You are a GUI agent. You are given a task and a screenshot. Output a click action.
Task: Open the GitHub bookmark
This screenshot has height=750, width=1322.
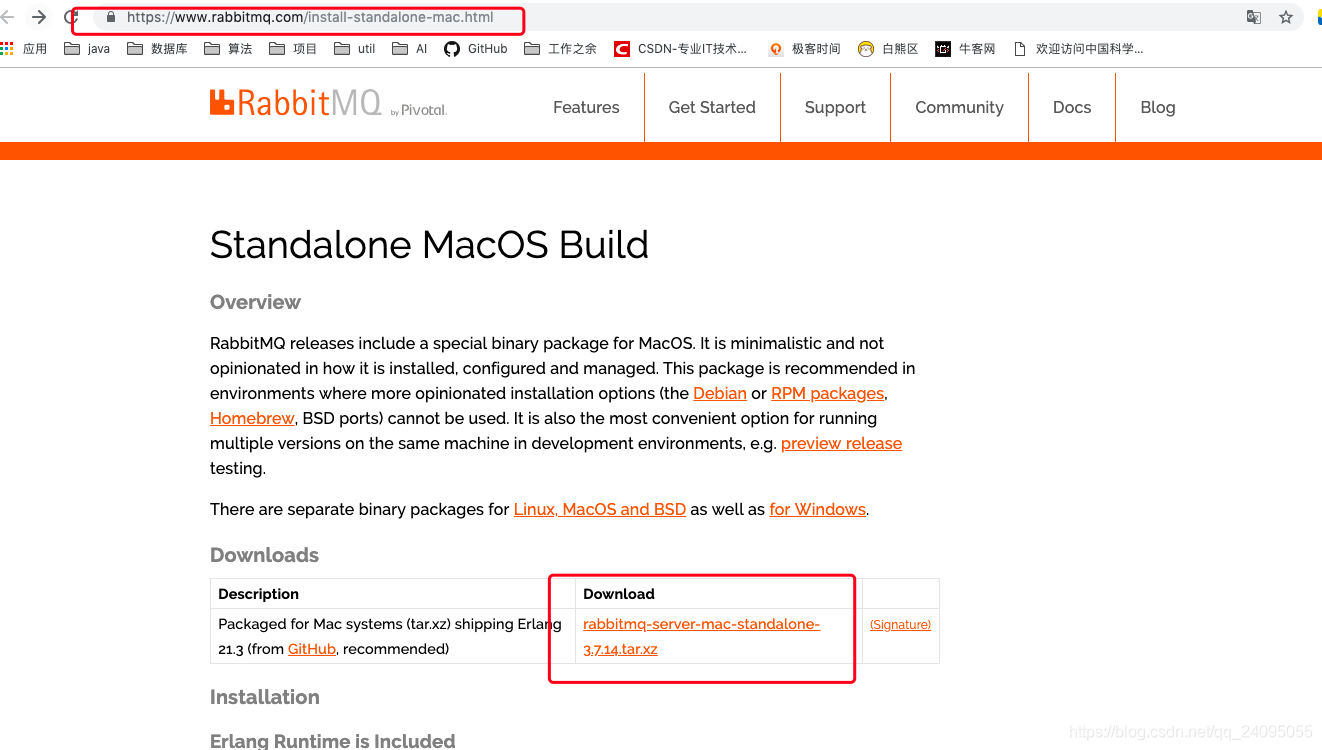[x=476, y=48]
